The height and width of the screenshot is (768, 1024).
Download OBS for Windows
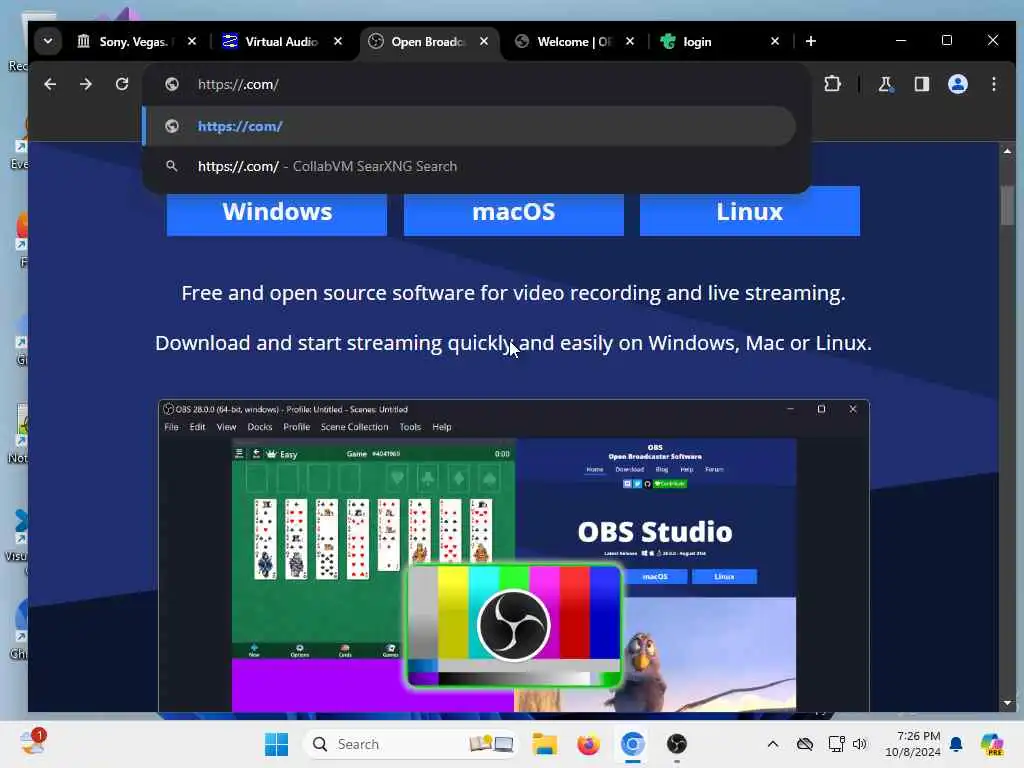(277, 212)
